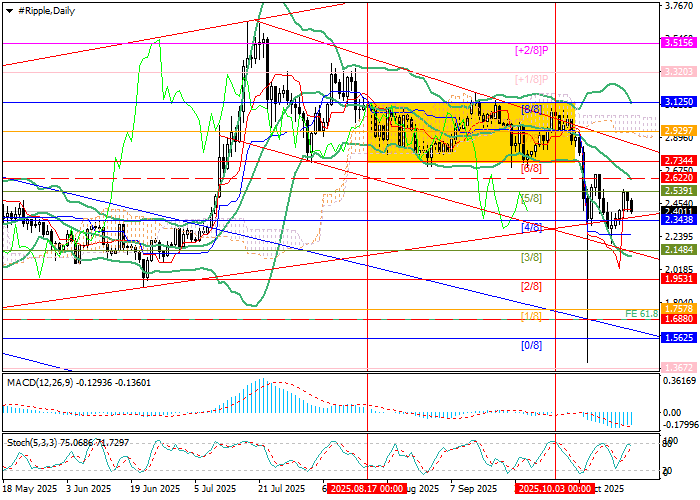700x500 pixels.
Task: Click the [6/8] Murrey level label
Action: [532, 168]
